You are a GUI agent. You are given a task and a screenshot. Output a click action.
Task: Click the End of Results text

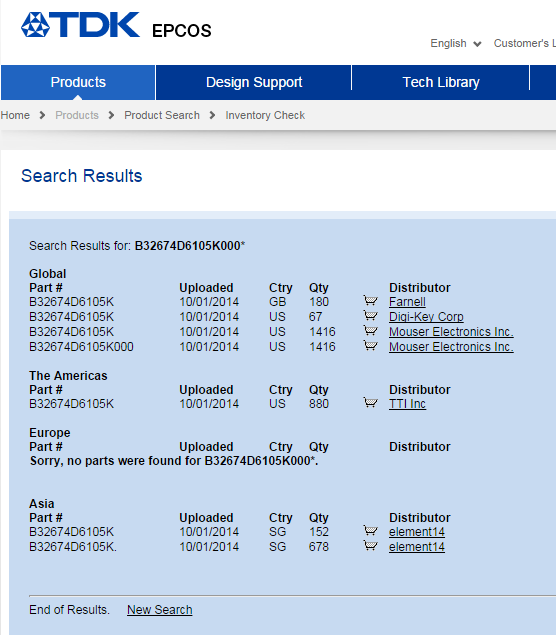[69, 610]
